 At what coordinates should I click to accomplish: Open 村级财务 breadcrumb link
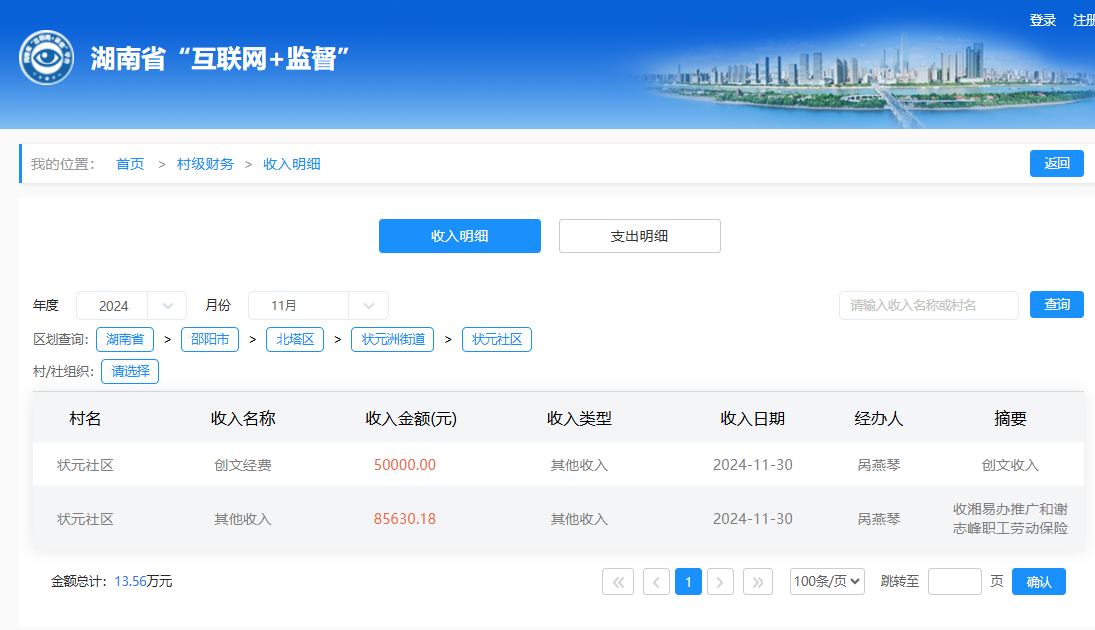(205, 164)
